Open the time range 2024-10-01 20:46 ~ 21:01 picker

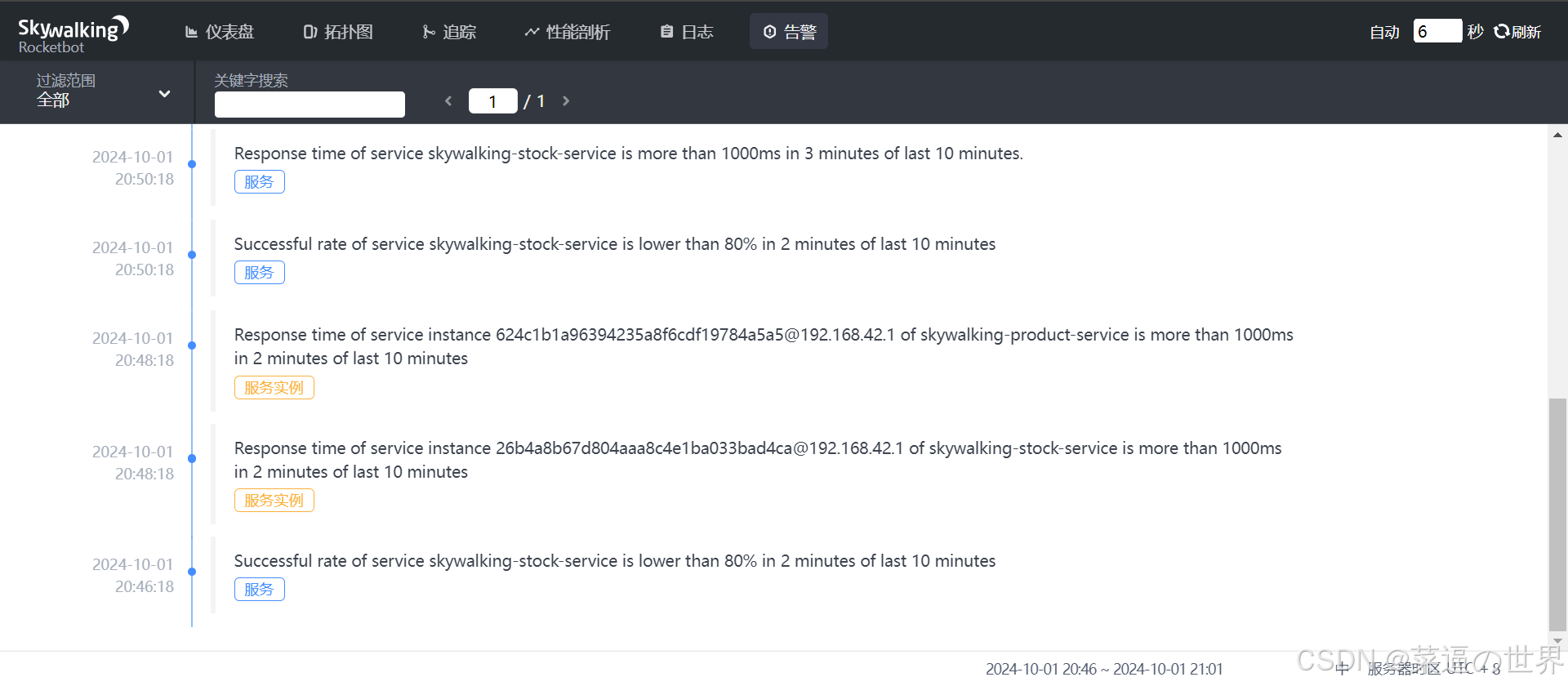1104,669
